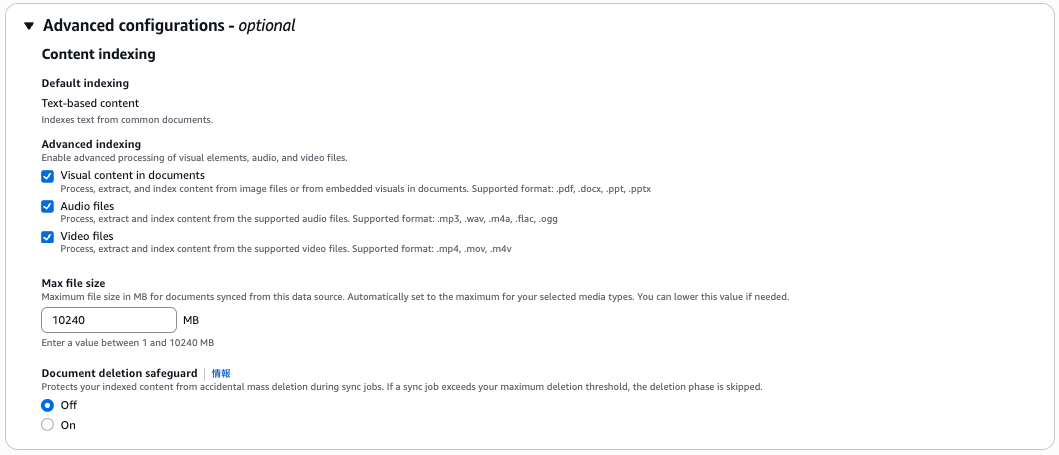
Task: Disable the Audio files checkbox
Action: pyautogui.click(x=47, y=207)
